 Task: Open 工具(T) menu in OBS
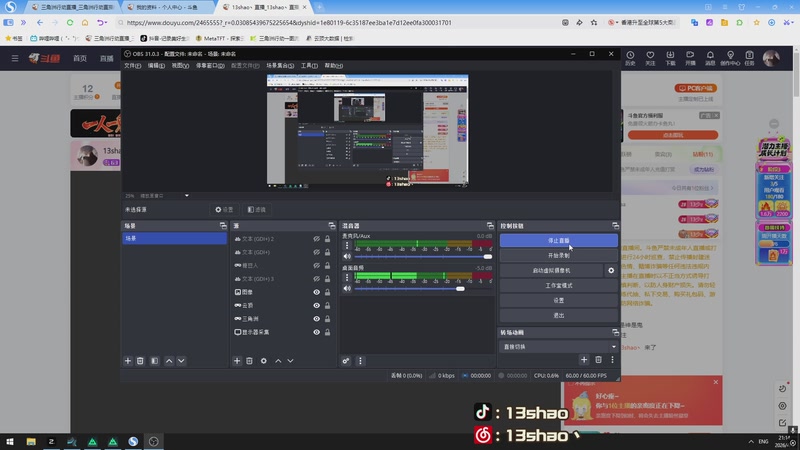point(309,65)
